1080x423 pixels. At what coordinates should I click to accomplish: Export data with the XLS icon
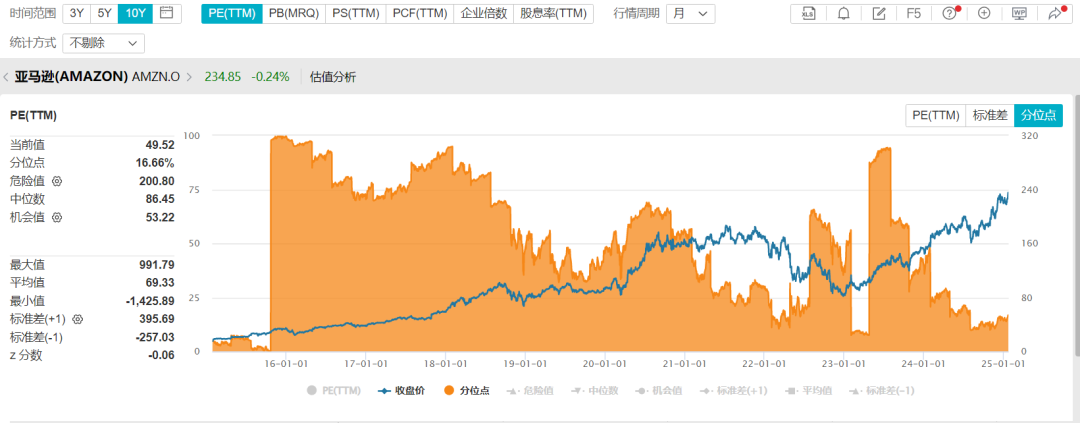coord(809,14)
